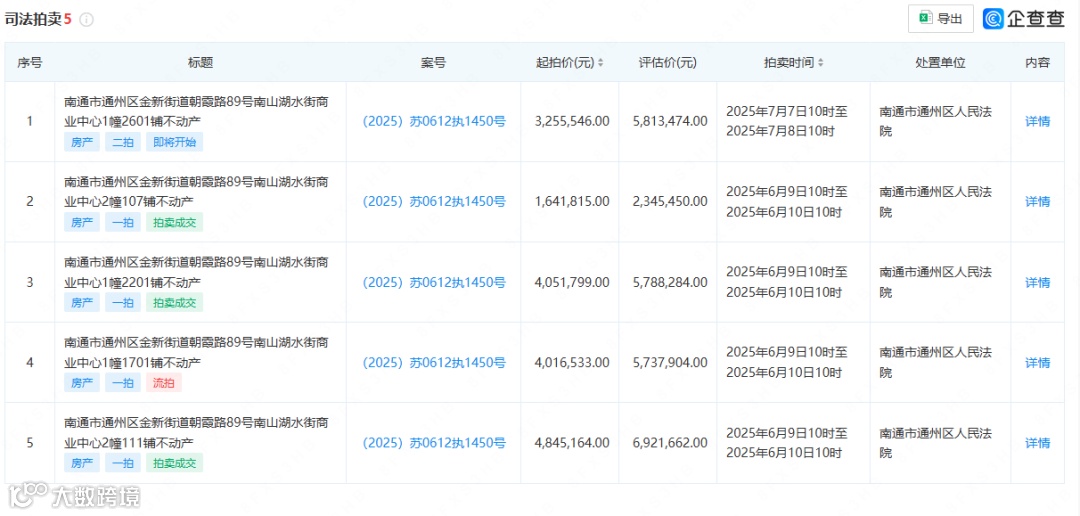Click 拍卖成交 tag in the 1幢2201铺 row
The image size is (1080, 516).
pyautogui.click(x=174, y=302)
